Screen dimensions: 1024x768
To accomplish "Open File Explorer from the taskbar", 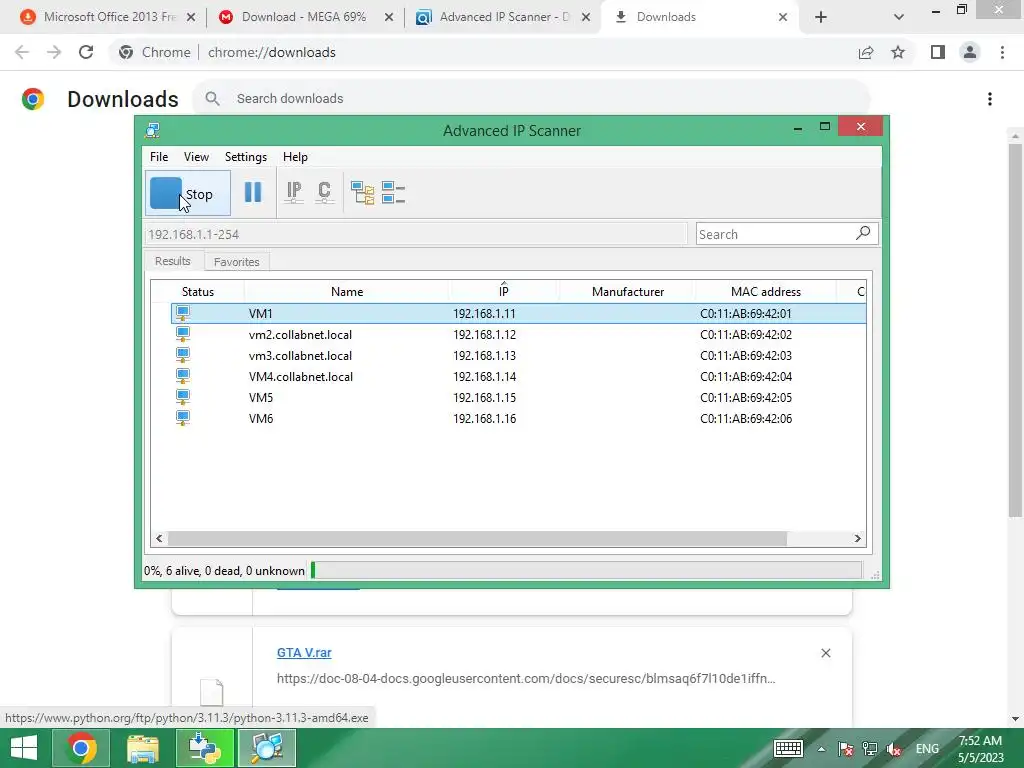I will 142,748.
